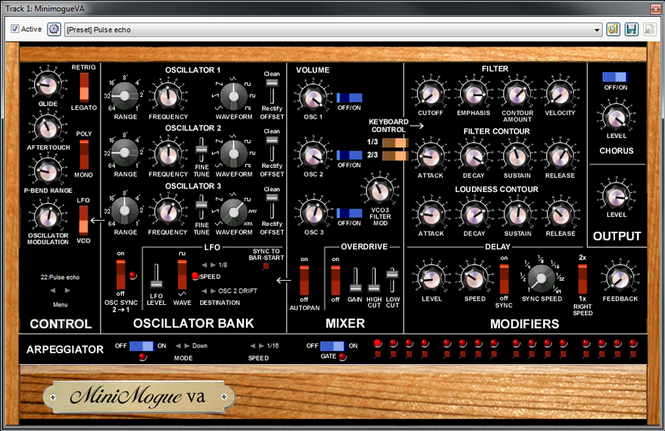Step Arpeggiator speed 1/16 to next
The height and width of the screenshot is (431, 665).
tap(262, 346)
